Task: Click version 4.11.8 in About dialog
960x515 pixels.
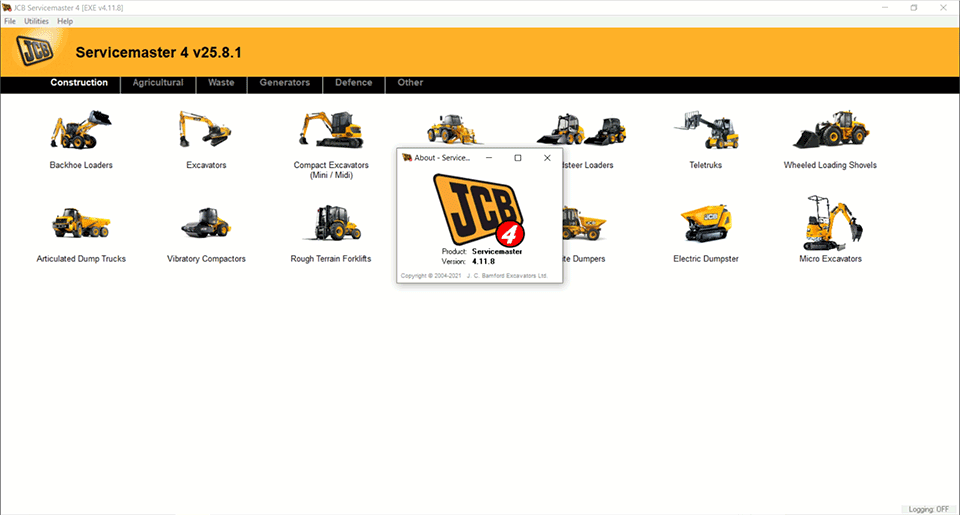Action: pos(483,261)
